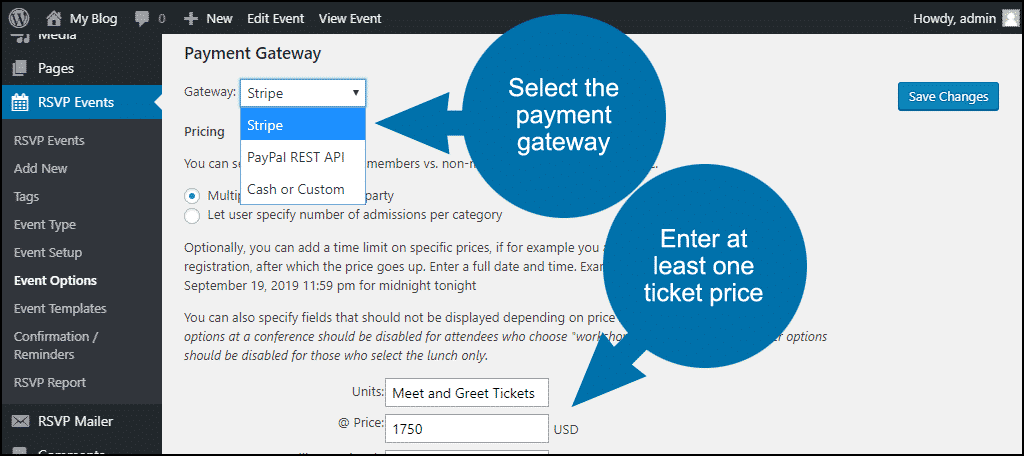Click the RSVP Events calendar icon
The width and height of the screenshot is (1024, 456).
click(20, 103)
